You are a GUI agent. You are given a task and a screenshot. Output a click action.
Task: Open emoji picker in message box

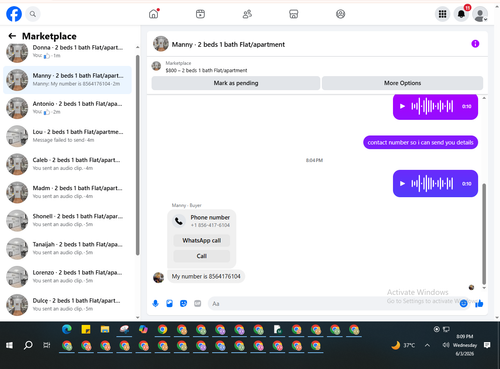(463, 304)
